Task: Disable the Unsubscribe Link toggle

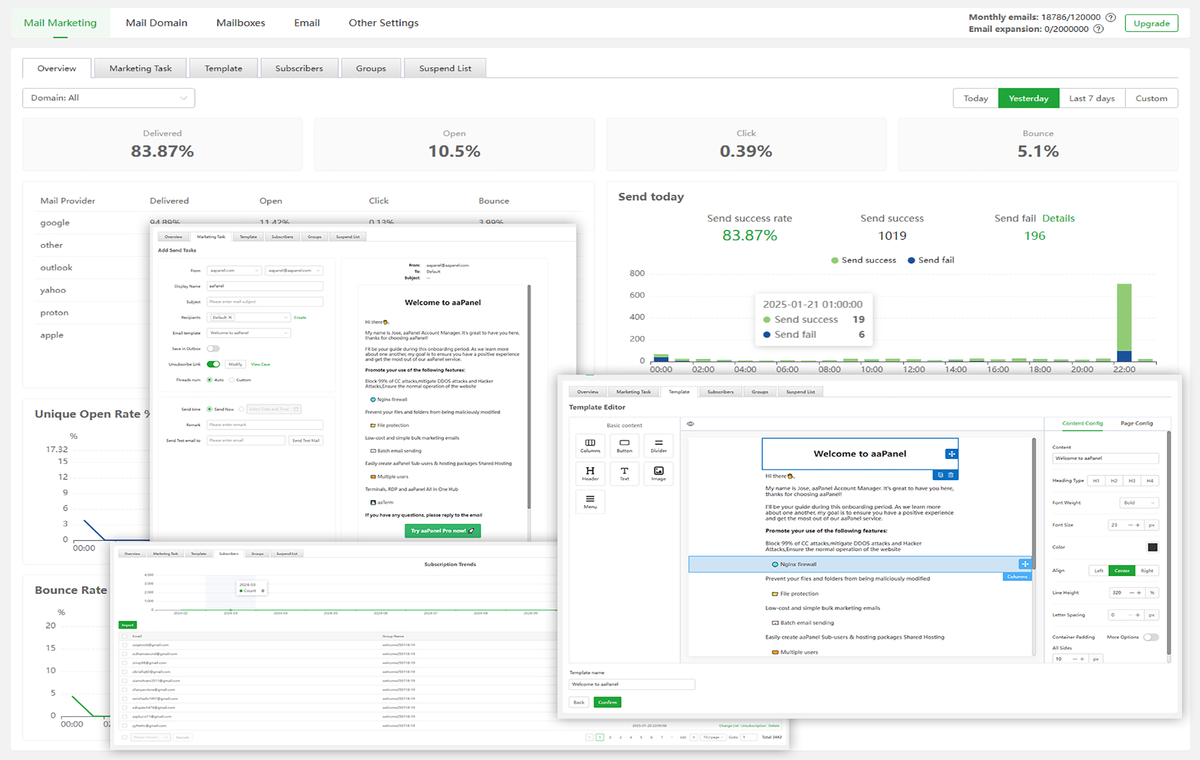Action: tap(214, 364)
